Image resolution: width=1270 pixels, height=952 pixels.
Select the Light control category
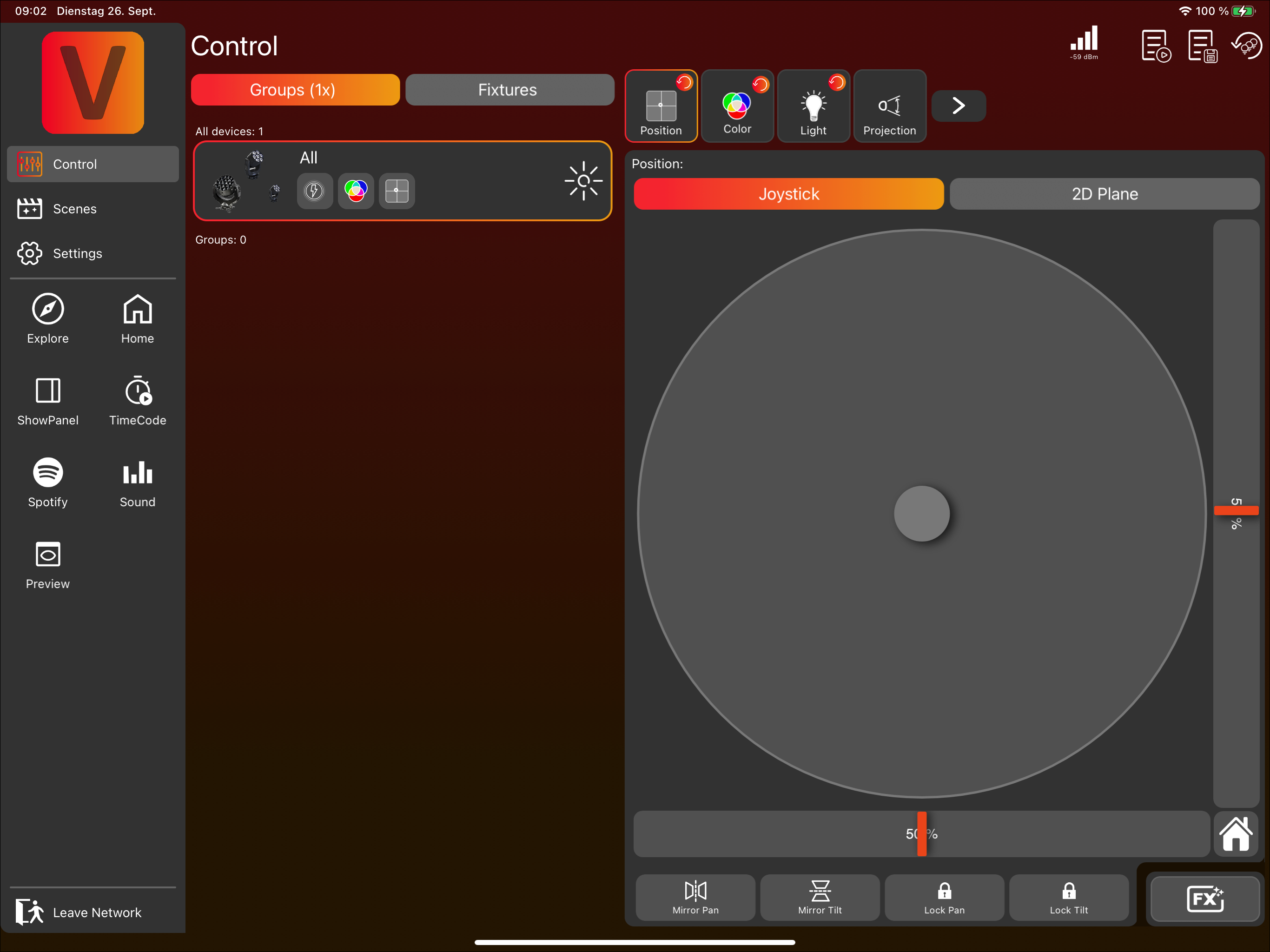point(814,106)
